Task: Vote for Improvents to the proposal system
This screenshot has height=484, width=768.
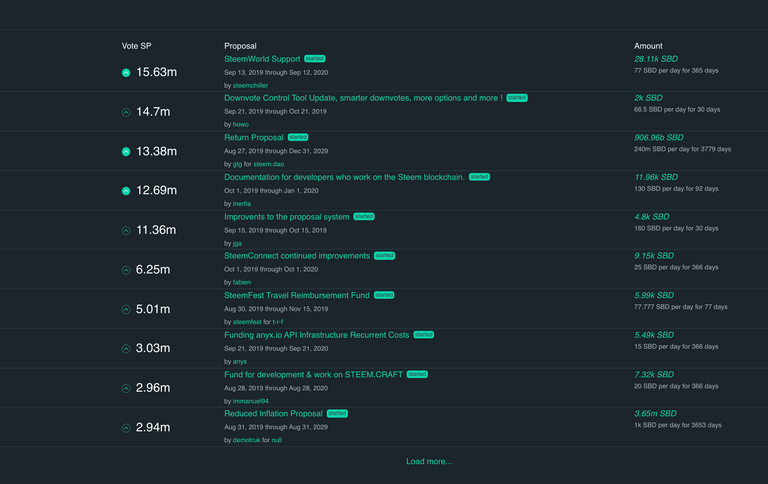Action: (x=126, y=230)
